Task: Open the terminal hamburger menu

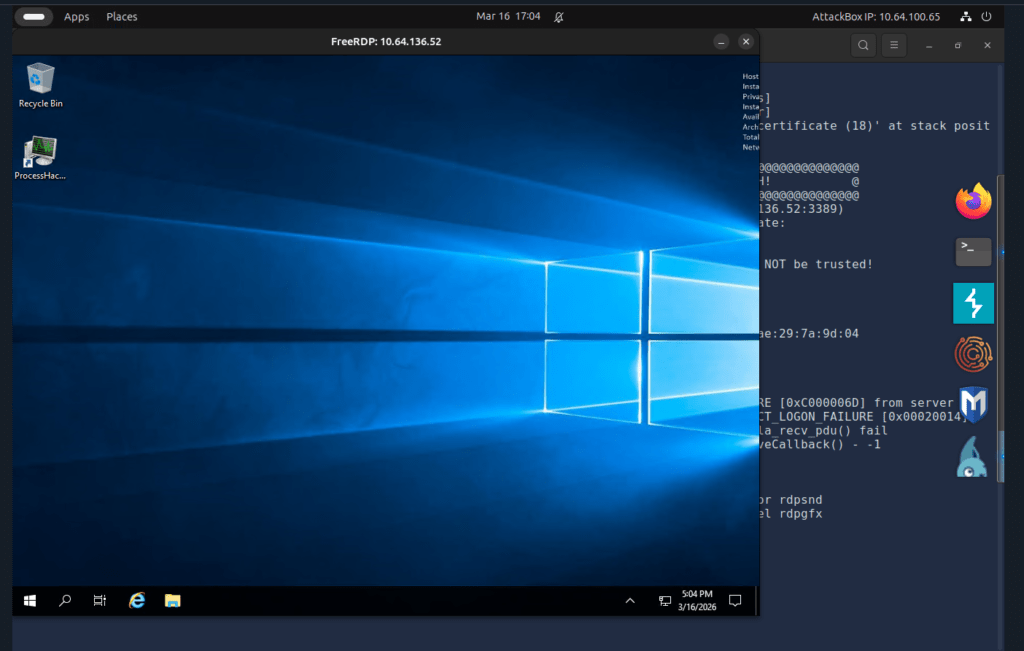Action: tap(894, 45)
